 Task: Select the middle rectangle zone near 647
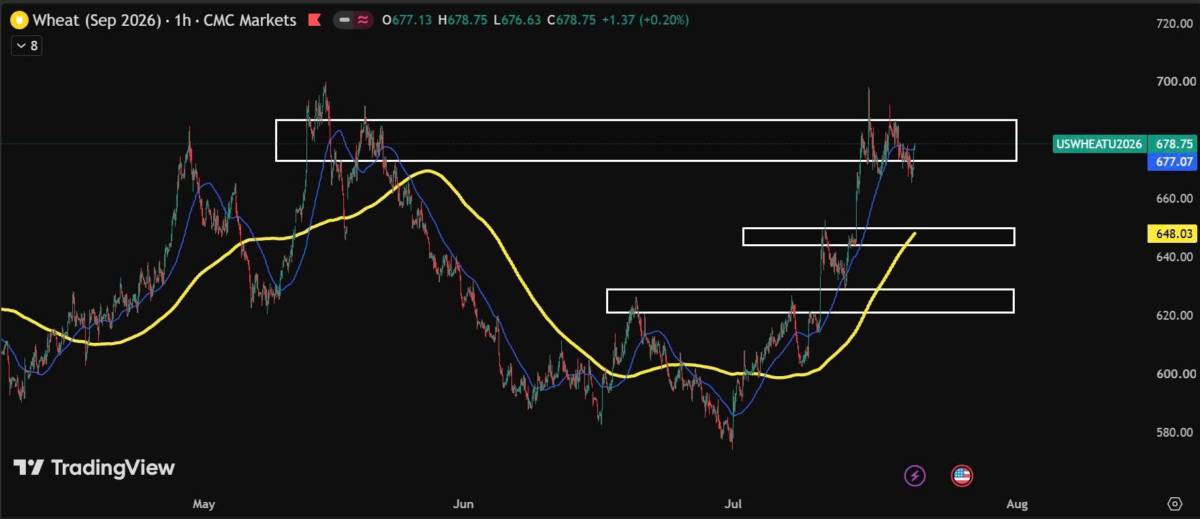click(x=879, y=236)
